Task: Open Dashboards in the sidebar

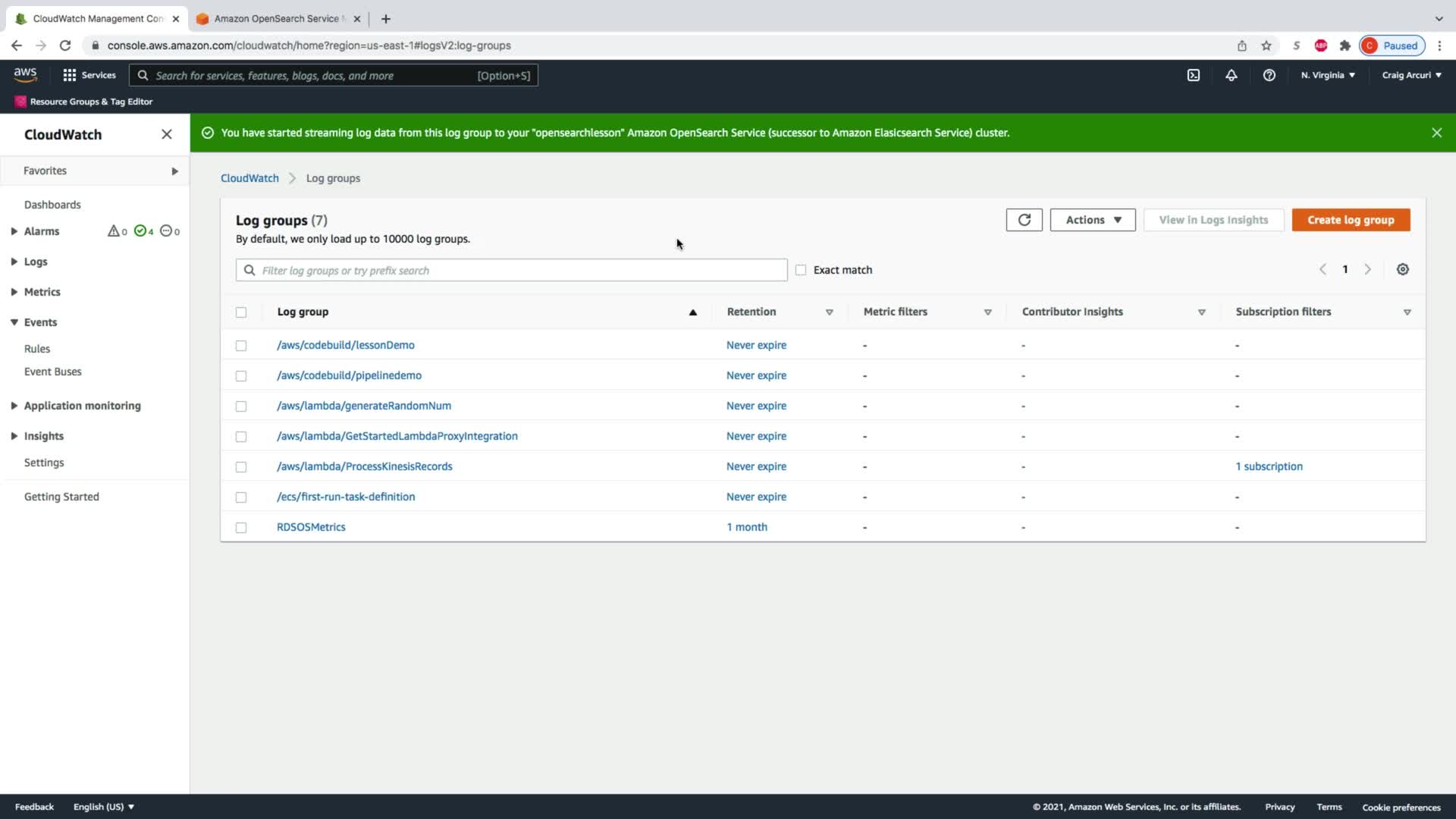Action: (x=52, y=205)
